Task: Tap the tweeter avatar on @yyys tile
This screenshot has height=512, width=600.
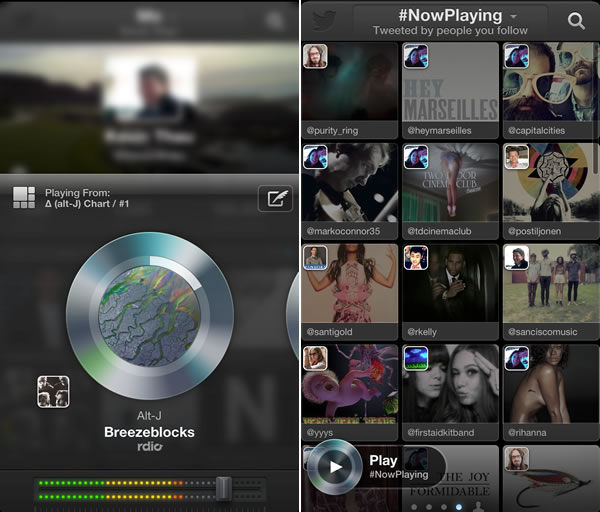Action: tap(315, 358)
